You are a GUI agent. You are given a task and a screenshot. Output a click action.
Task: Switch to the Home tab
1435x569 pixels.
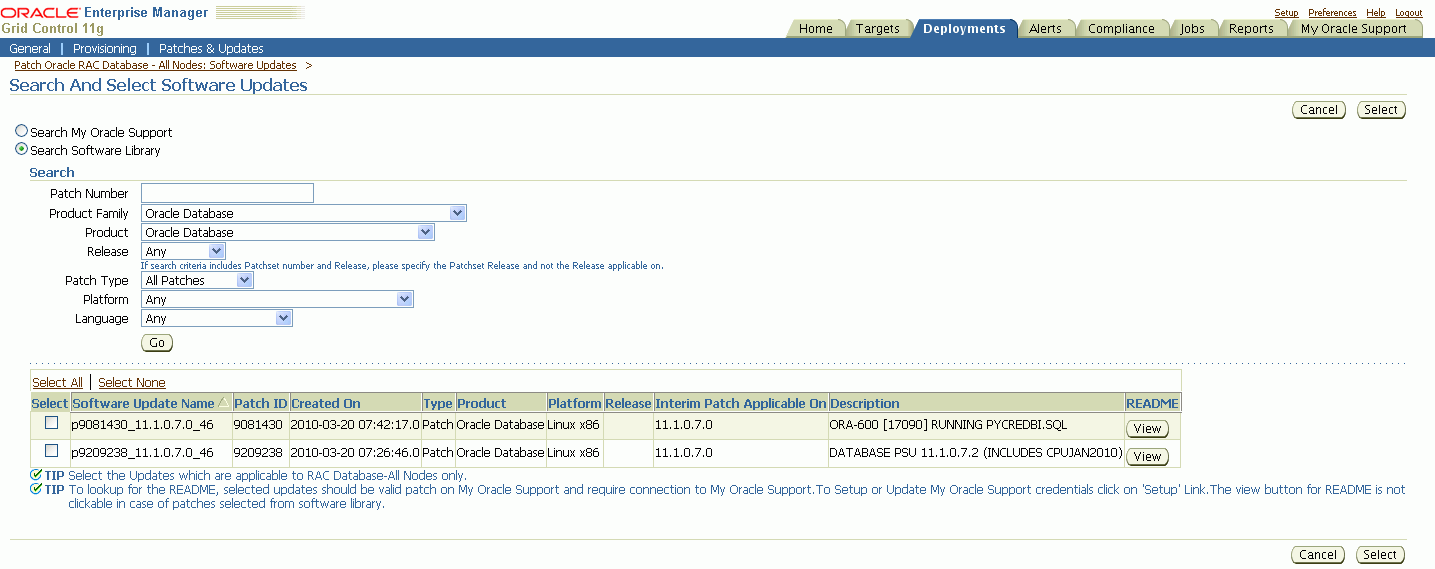coord(815,29)
